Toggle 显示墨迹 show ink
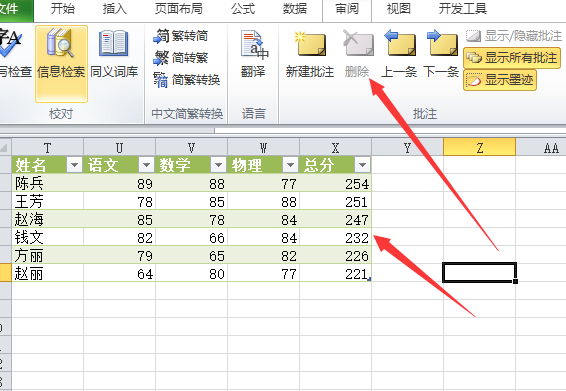 pyautogui.click(x=500, y=80)
